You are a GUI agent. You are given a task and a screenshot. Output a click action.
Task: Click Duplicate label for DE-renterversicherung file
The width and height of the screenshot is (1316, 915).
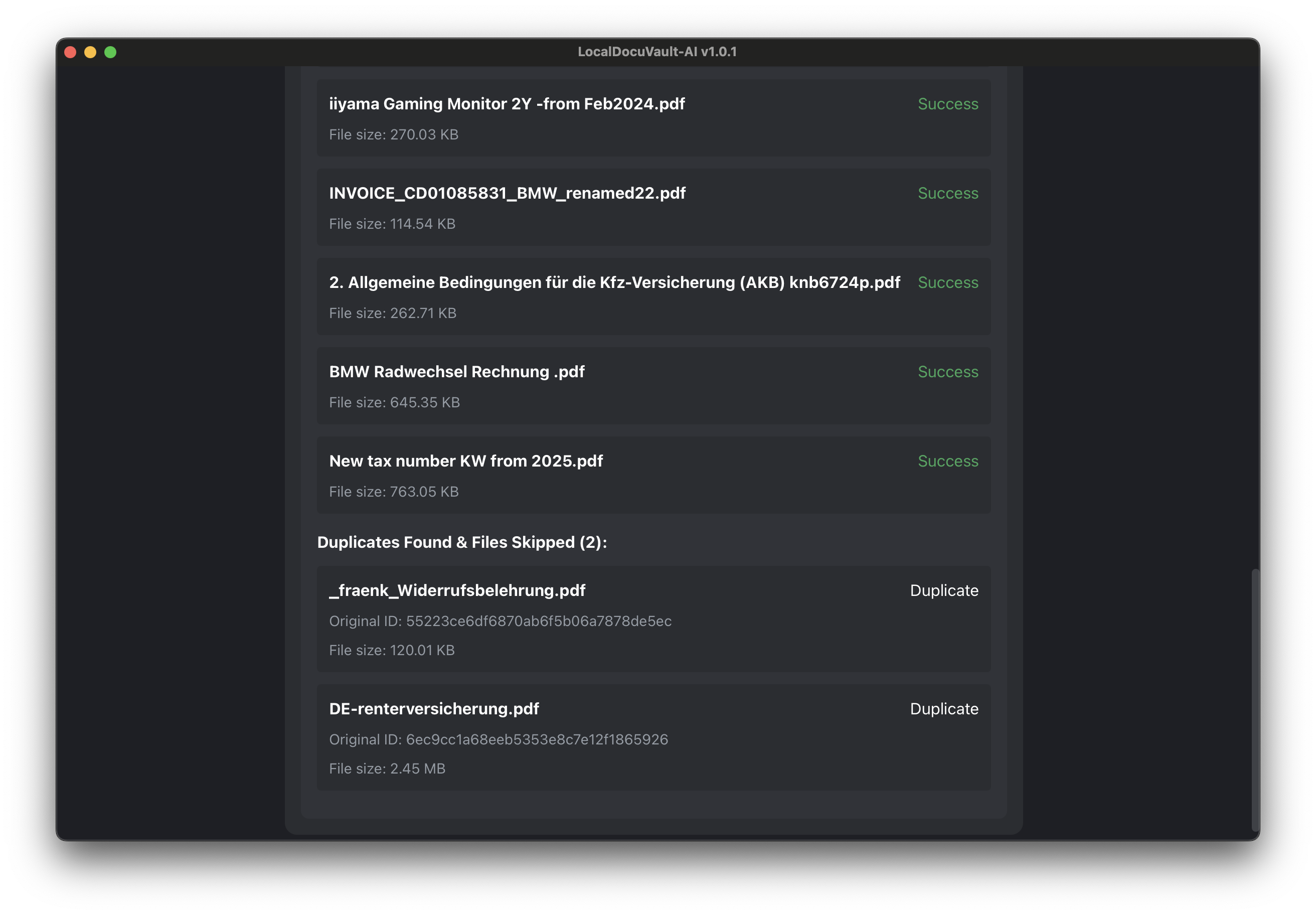[944, 709]
